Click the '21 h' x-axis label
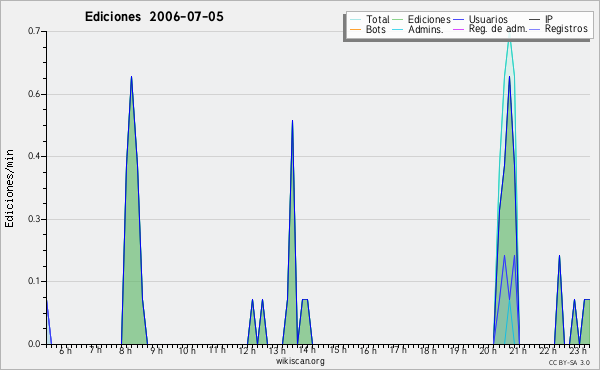The image size is (600, 370). pyautogui.click(x=518, y=351)
